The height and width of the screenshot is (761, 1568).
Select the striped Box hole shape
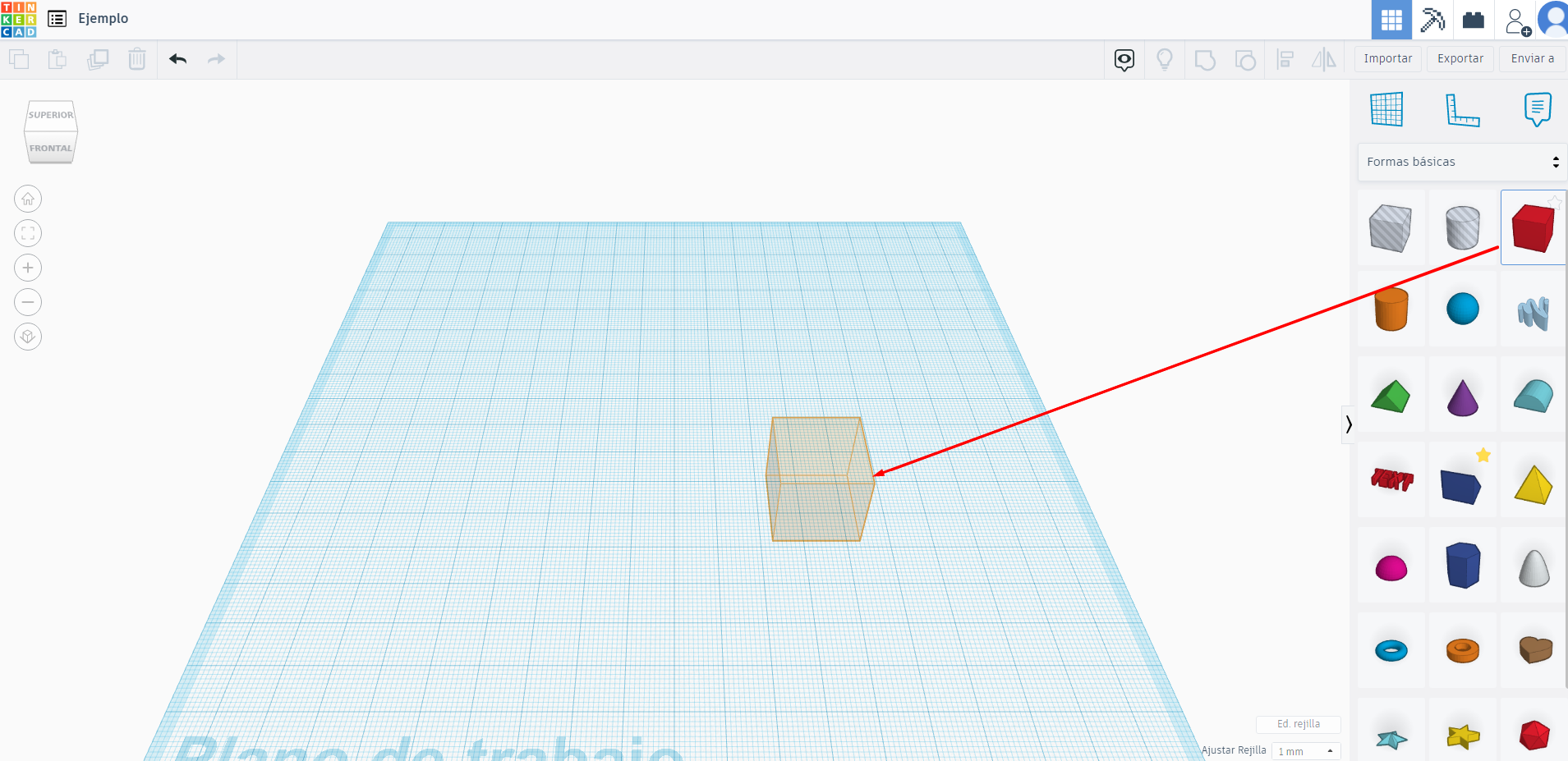(1391, 227)
